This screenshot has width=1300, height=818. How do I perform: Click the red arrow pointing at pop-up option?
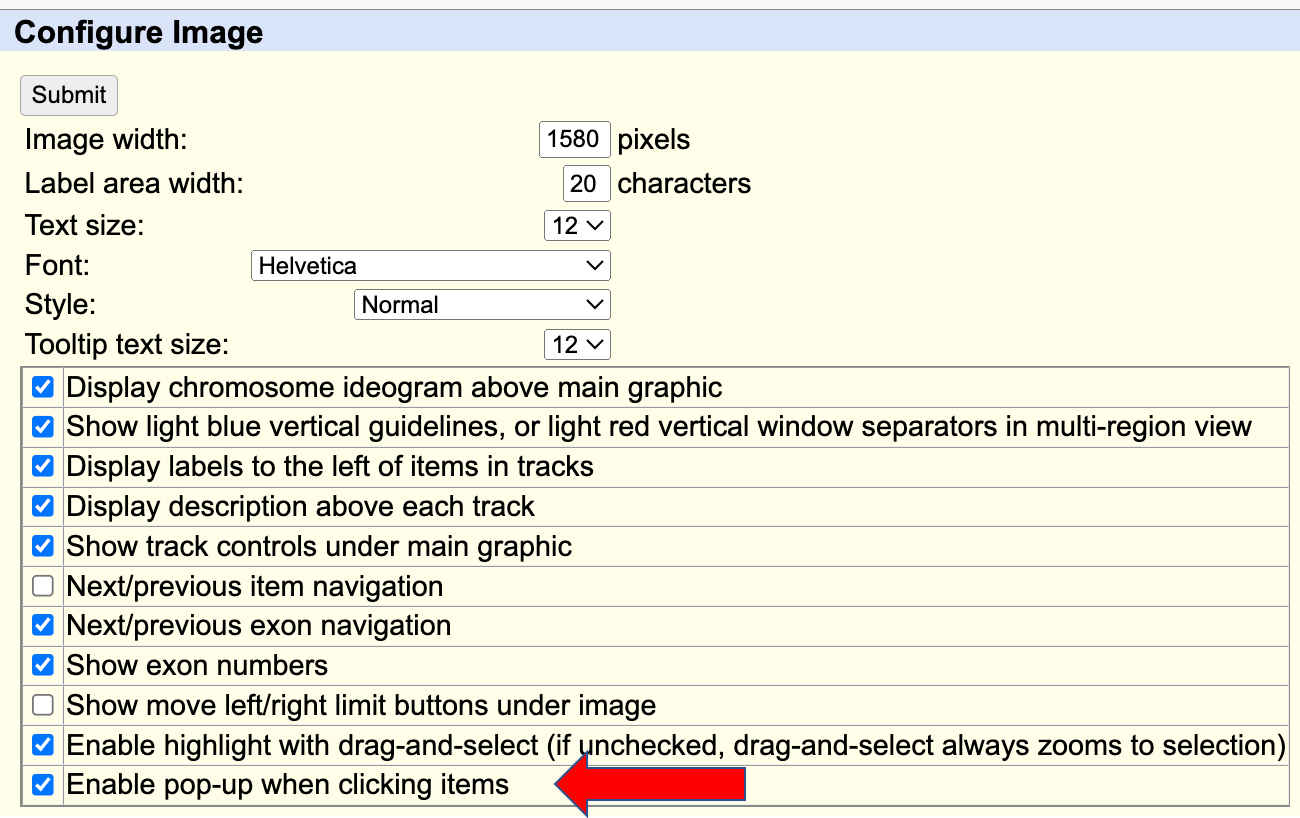pyautogui.click(x=650, y=784)
